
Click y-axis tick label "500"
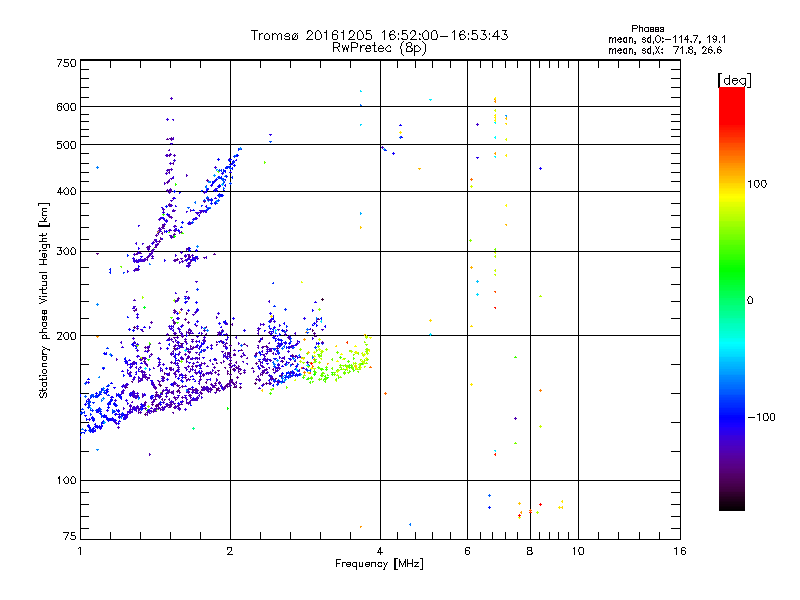point(66,145)
